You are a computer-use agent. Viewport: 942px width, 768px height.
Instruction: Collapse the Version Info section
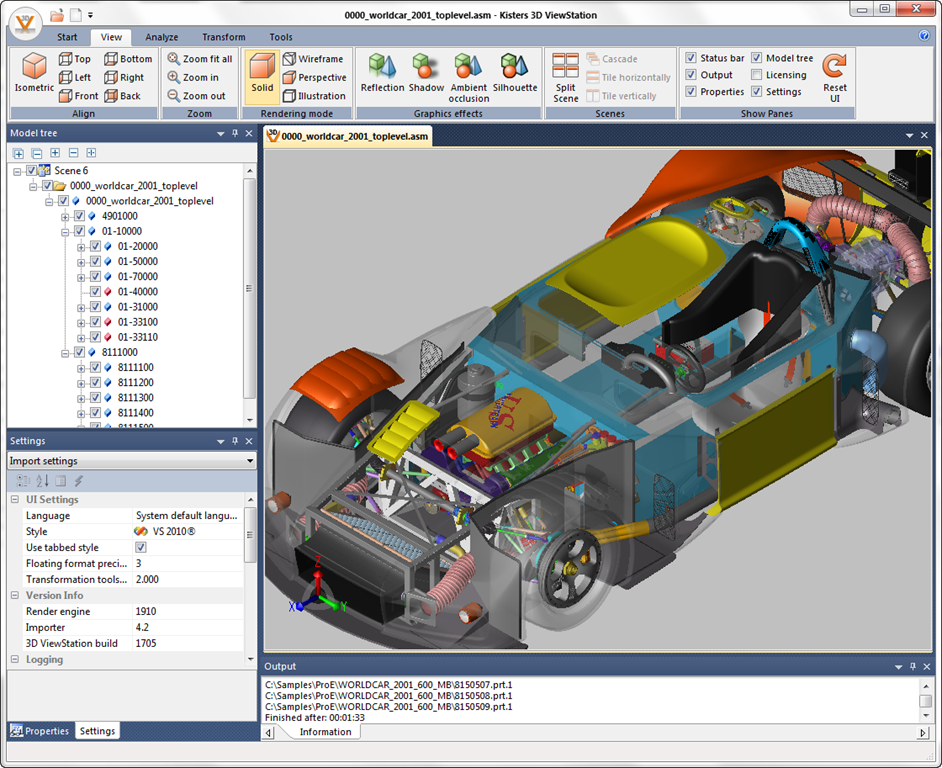coord(15,596)
